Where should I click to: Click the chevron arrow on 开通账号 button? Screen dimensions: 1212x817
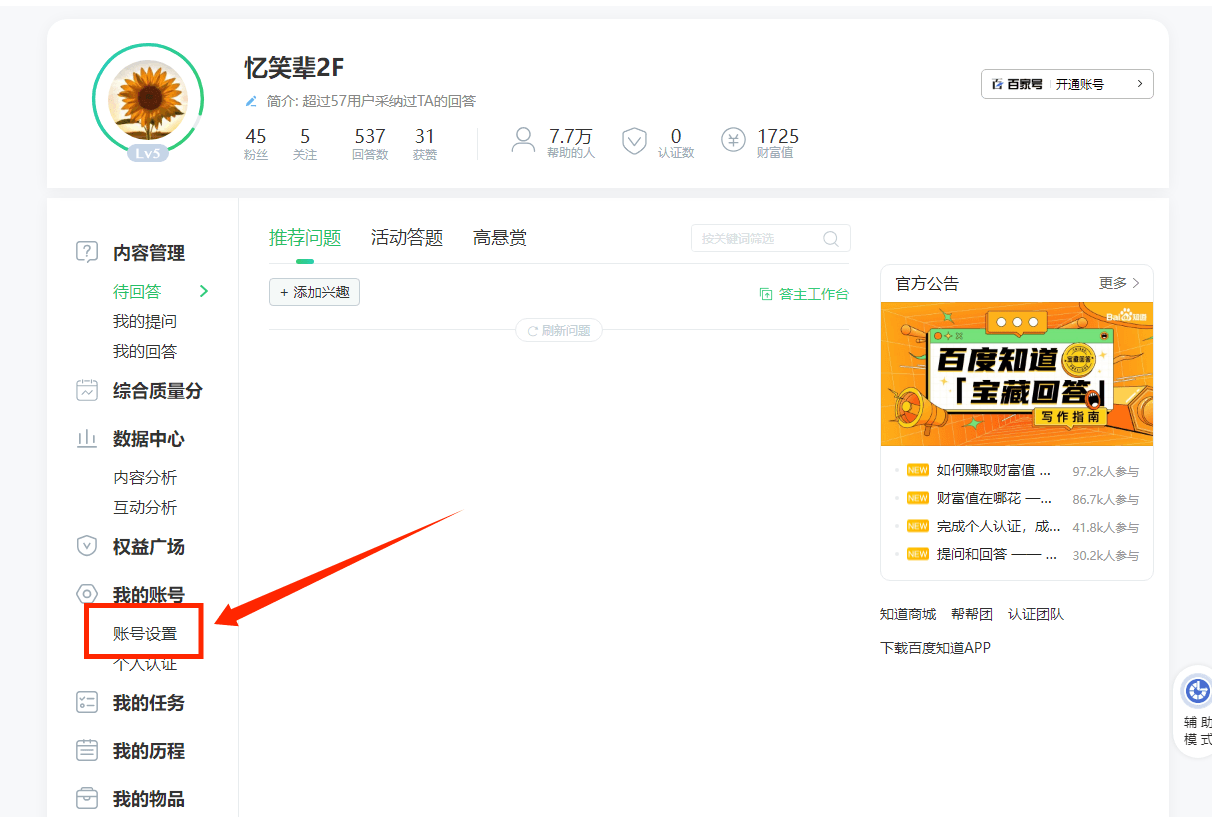(x=1139, y=84)
